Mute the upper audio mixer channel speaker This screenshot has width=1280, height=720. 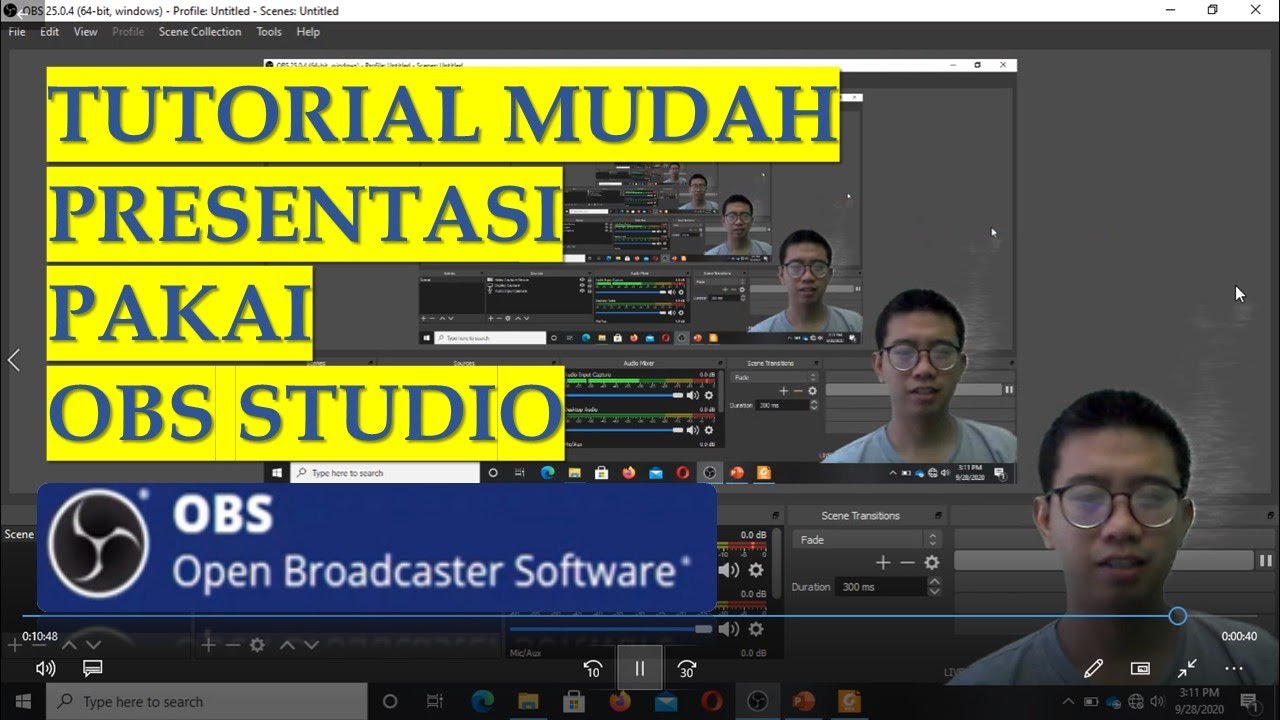[730, 570]
